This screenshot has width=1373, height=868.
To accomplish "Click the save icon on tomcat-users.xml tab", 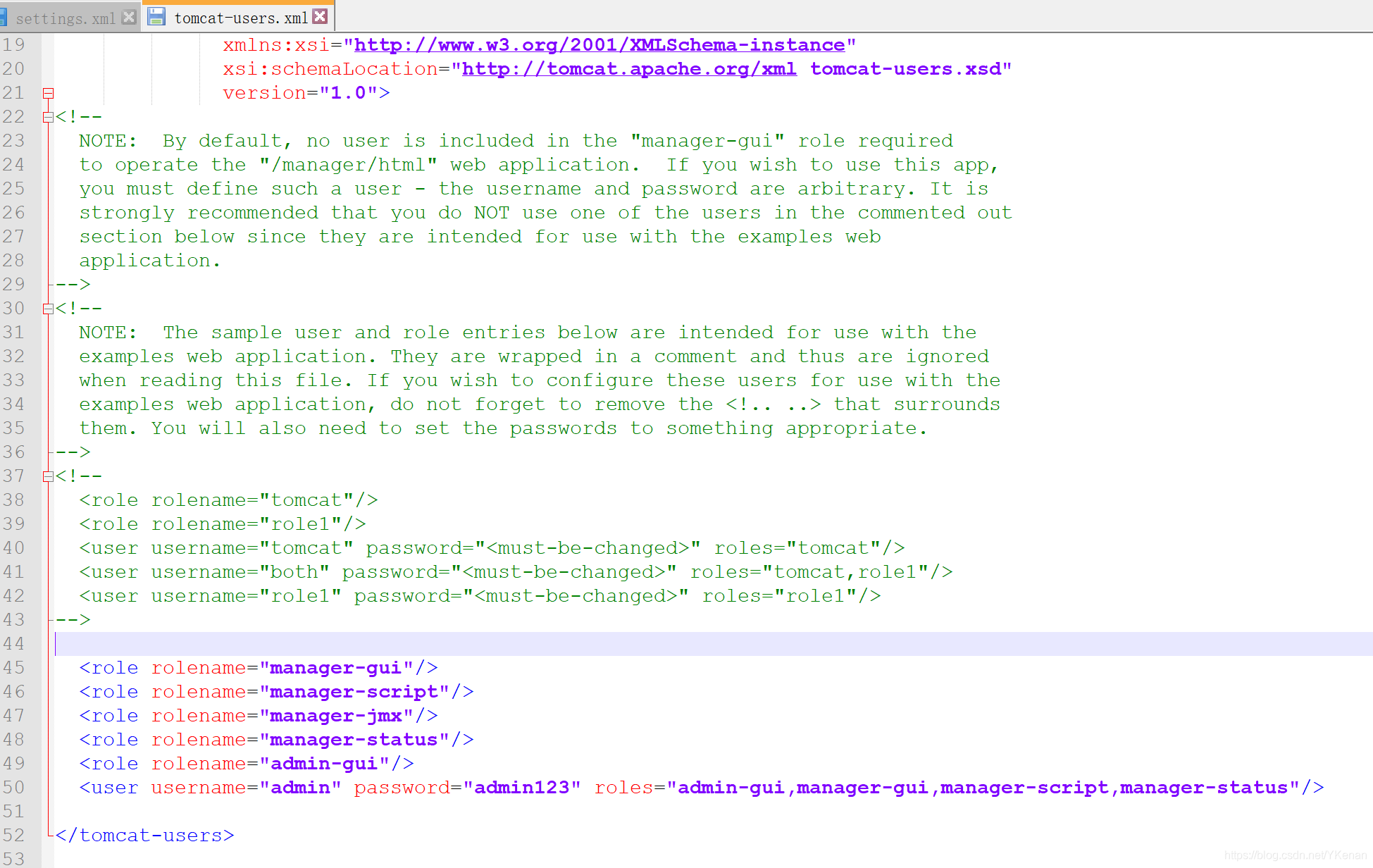I will [x=156, y=17].
